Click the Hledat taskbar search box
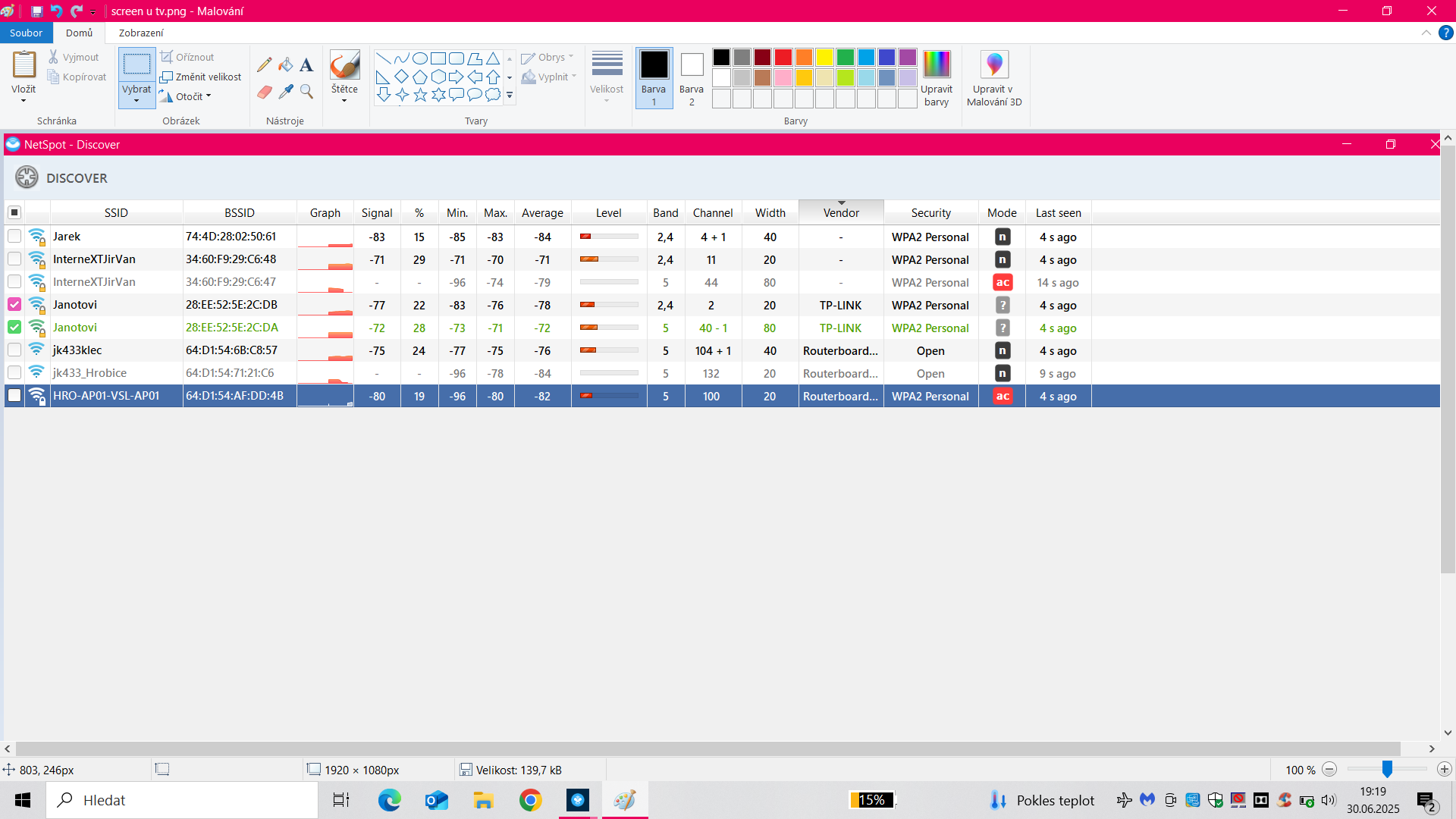The width and height of the screenshot is (1456, 819). coord(182,800)
